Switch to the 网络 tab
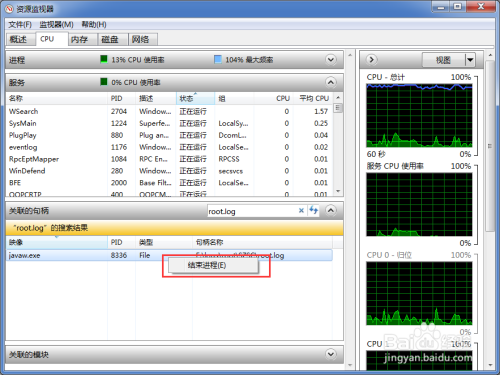This screenshot has width=500, height=375. click(x=143, y=40)
